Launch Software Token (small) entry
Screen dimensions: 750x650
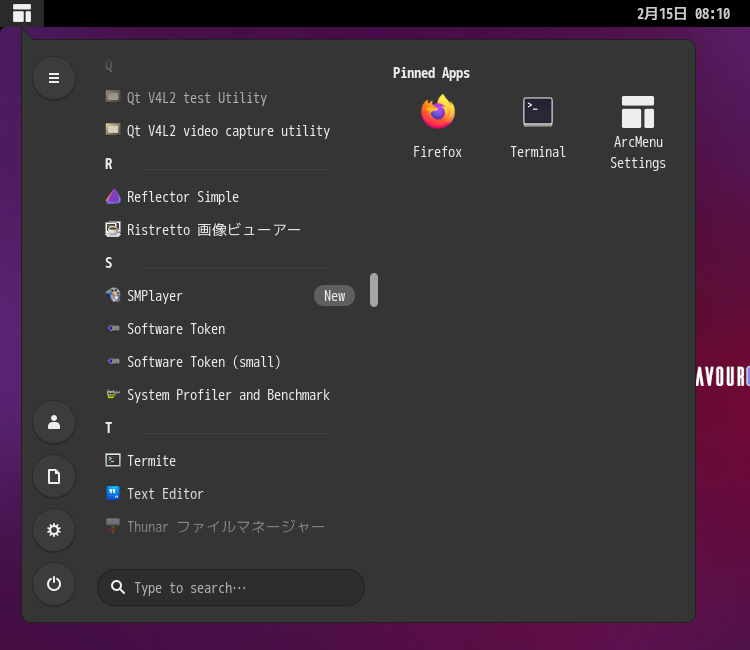click(230, 362)
